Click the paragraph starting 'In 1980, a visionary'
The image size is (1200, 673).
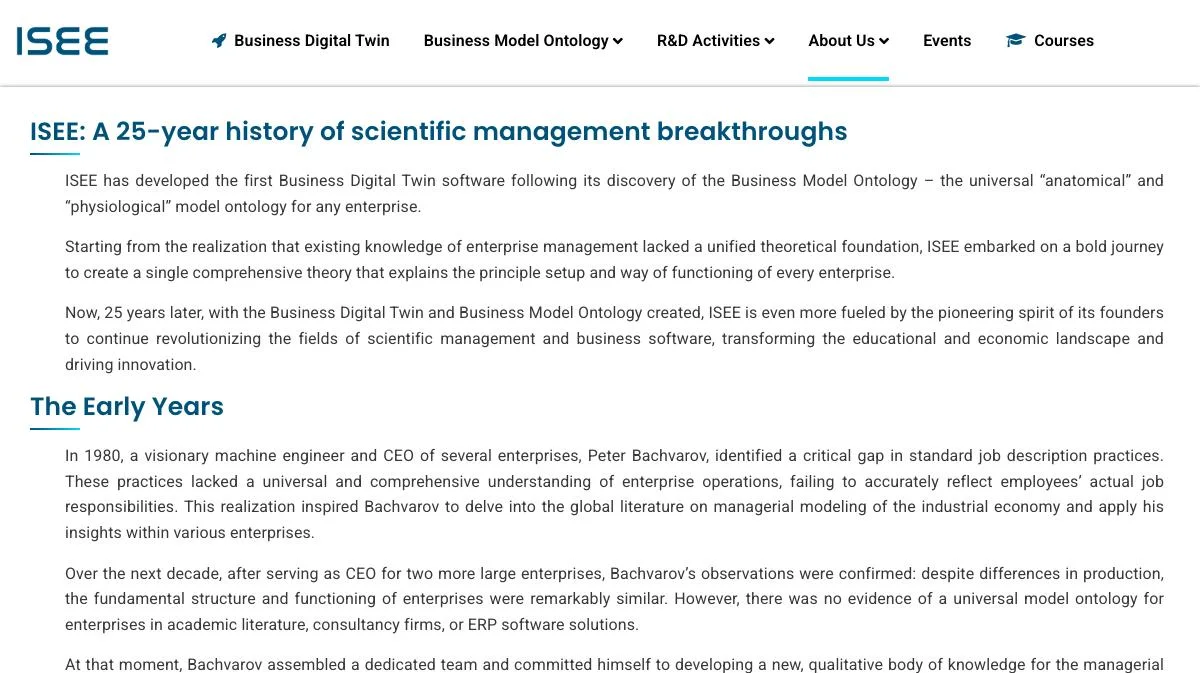pos(614,494)
